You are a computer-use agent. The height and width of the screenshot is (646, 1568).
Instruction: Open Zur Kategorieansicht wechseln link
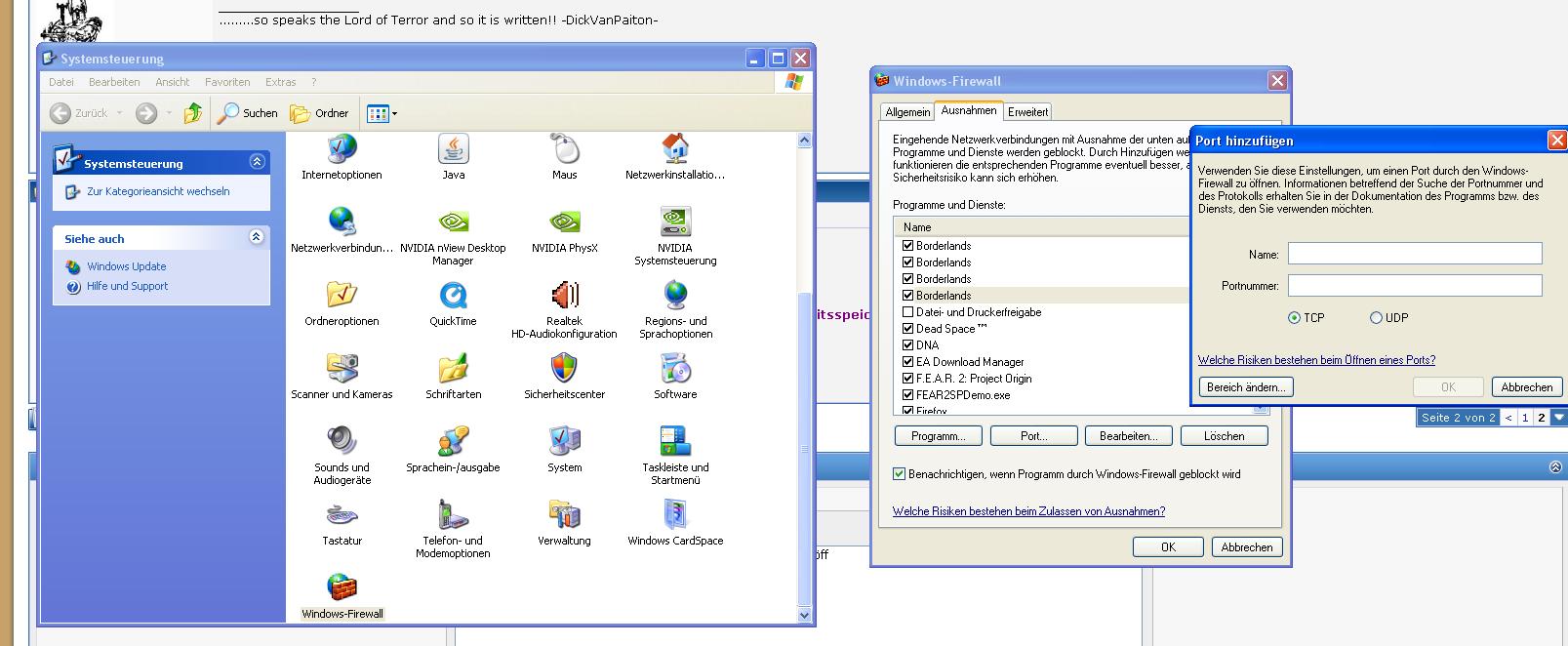pyautogui.click(x=158, y=191)
